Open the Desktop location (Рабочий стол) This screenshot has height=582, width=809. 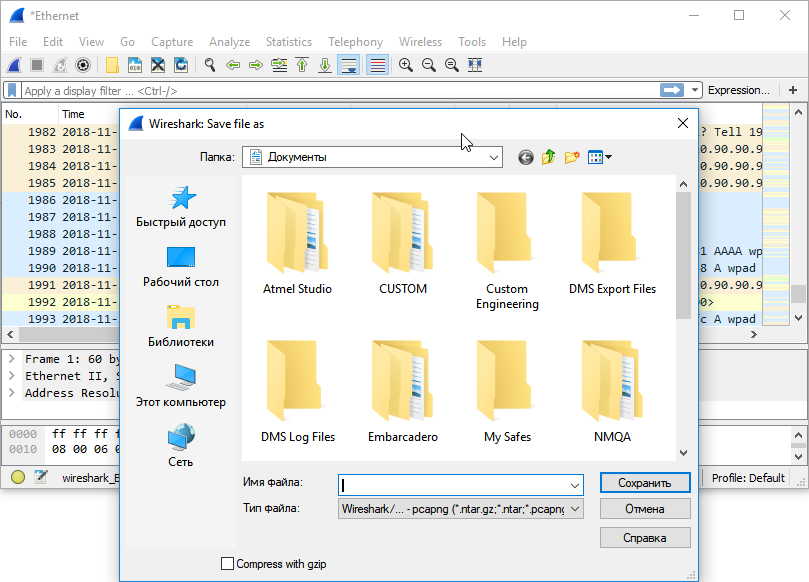181,267
